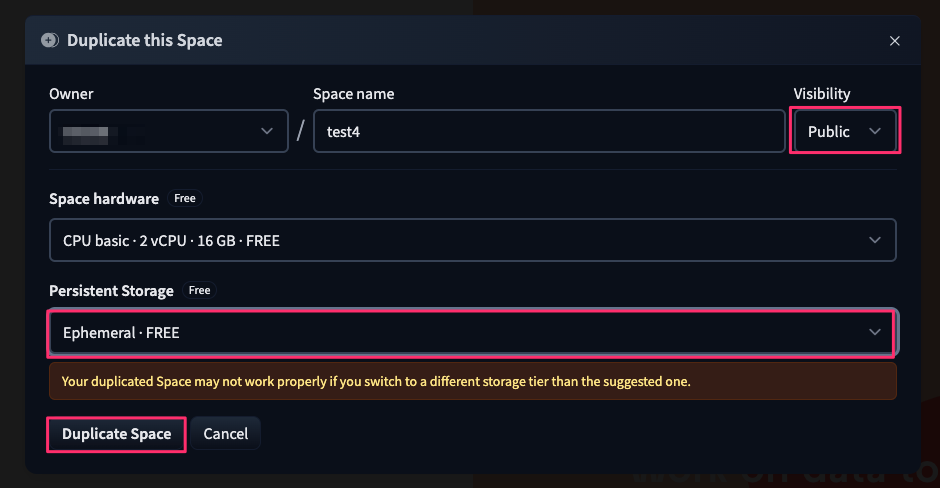Click the storage tier warning message
This screenshot has height=488, width=940.
(472, 381)
